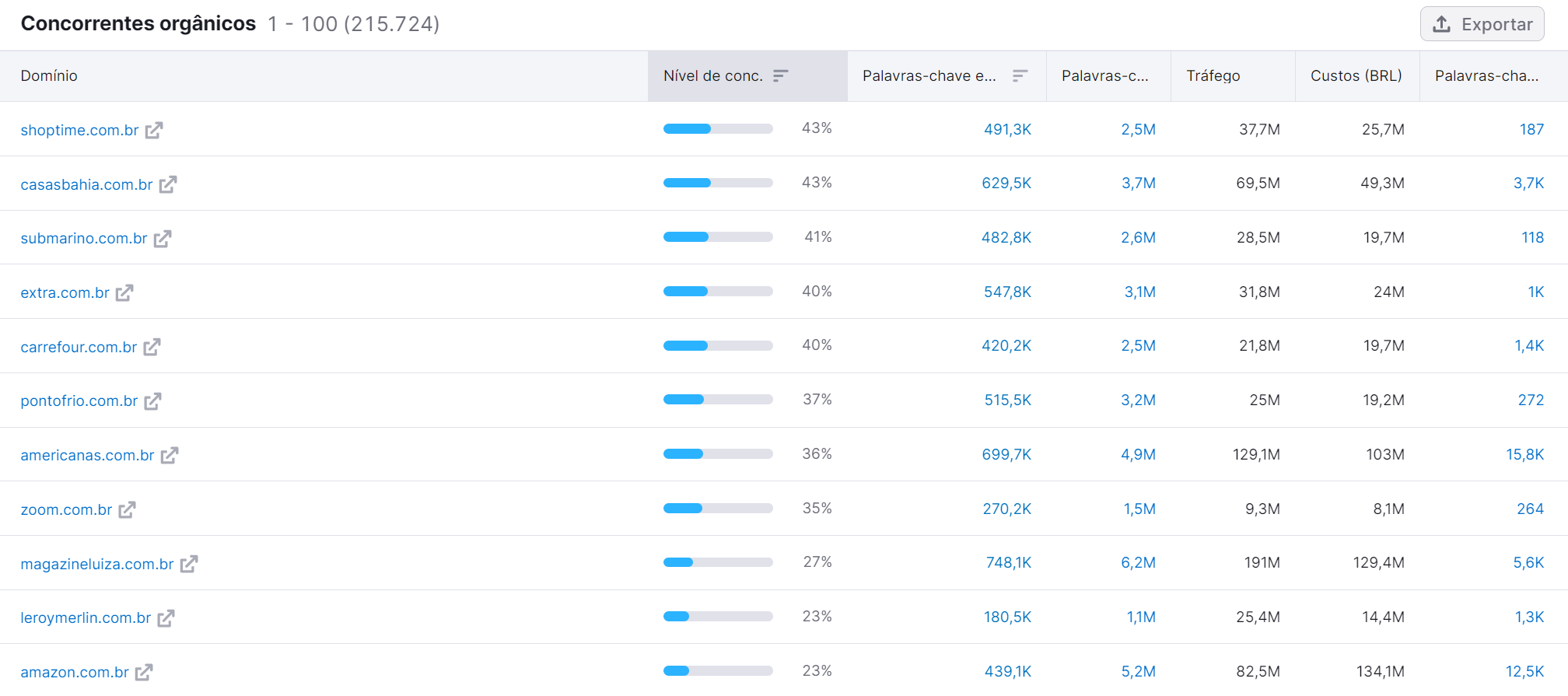Sort by Palavras-chave e... column icon
This screenshot has height=696, width=1568.
tap(1020, 76)
